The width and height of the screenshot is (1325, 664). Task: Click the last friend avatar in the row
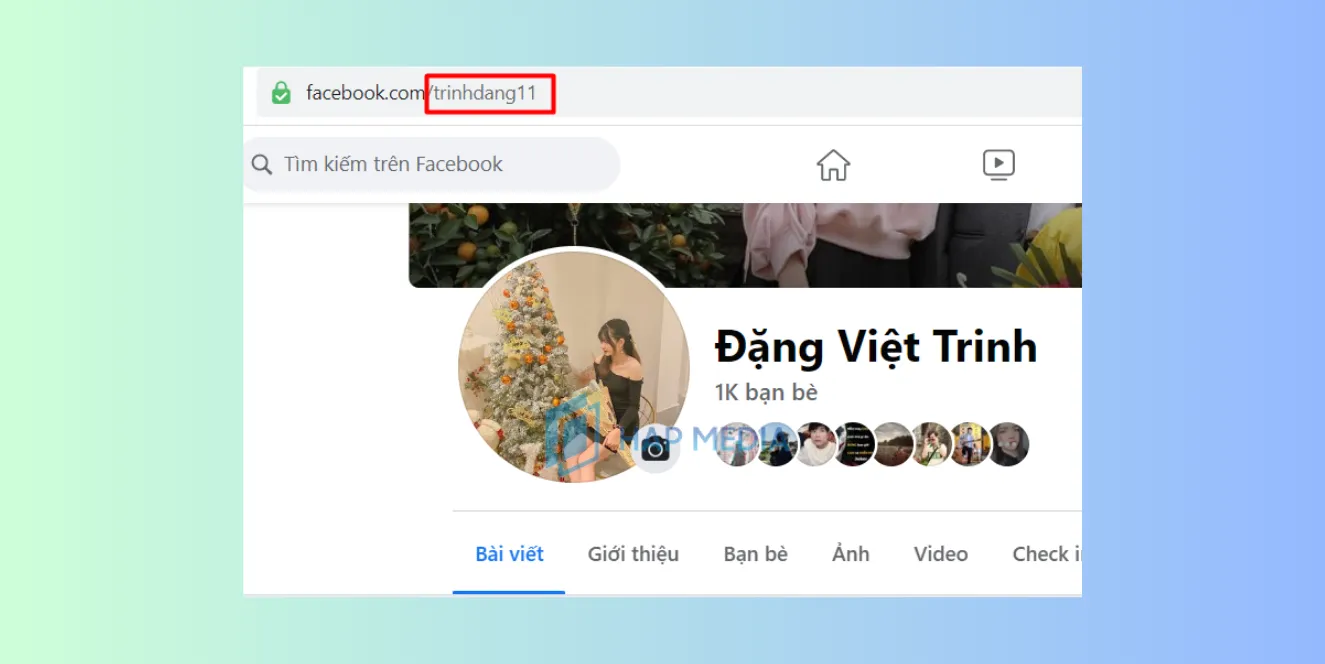(x=1009, y=444)
